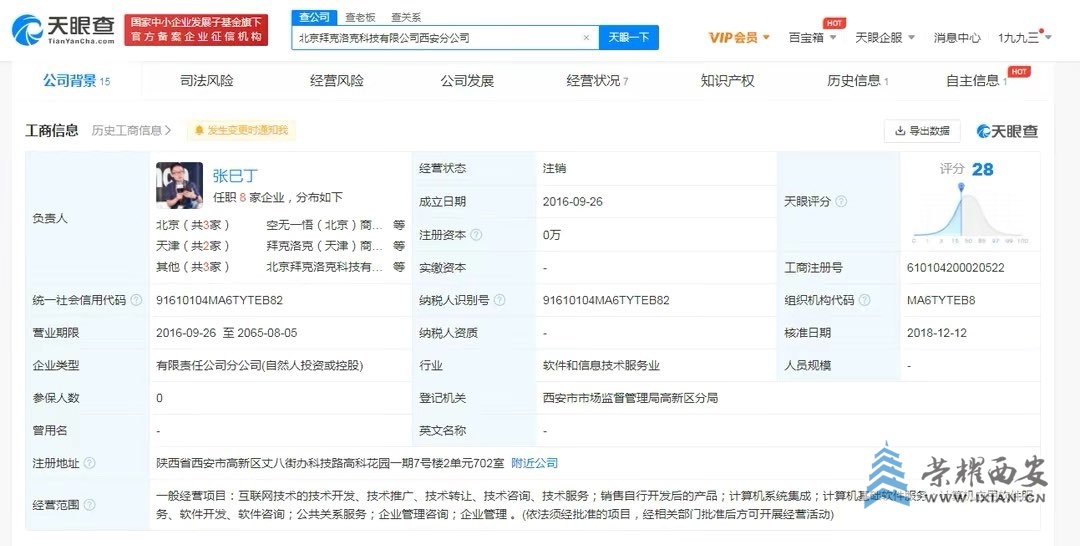The width and height of the screenshot is (1080, 546).
Task: Click the credit code 91610104MA6TYTEB82 under 统一社会信用代码
Action: tap(220, 300)
